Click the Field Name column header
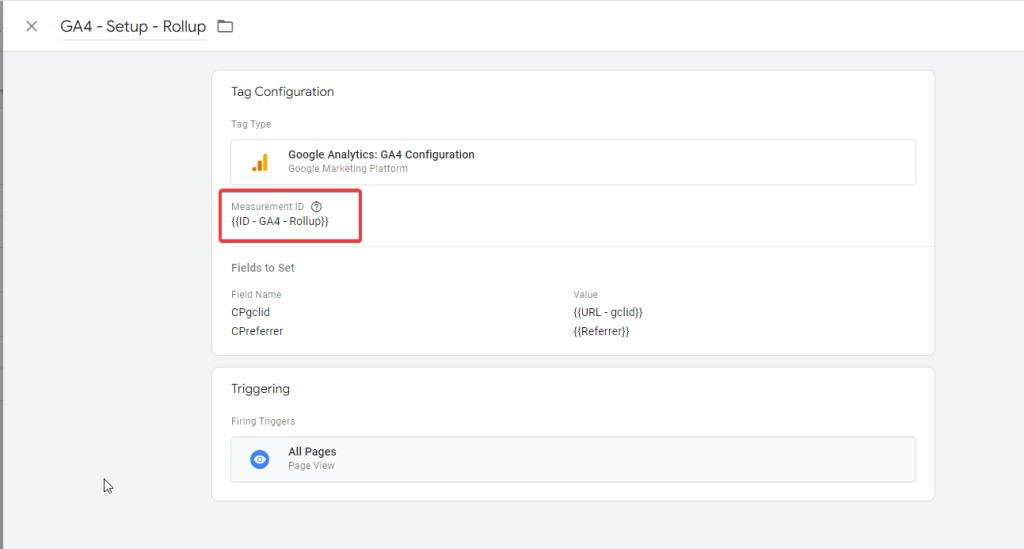The width and height of the screenshot is (1024, 549). [x=256, y=295]
